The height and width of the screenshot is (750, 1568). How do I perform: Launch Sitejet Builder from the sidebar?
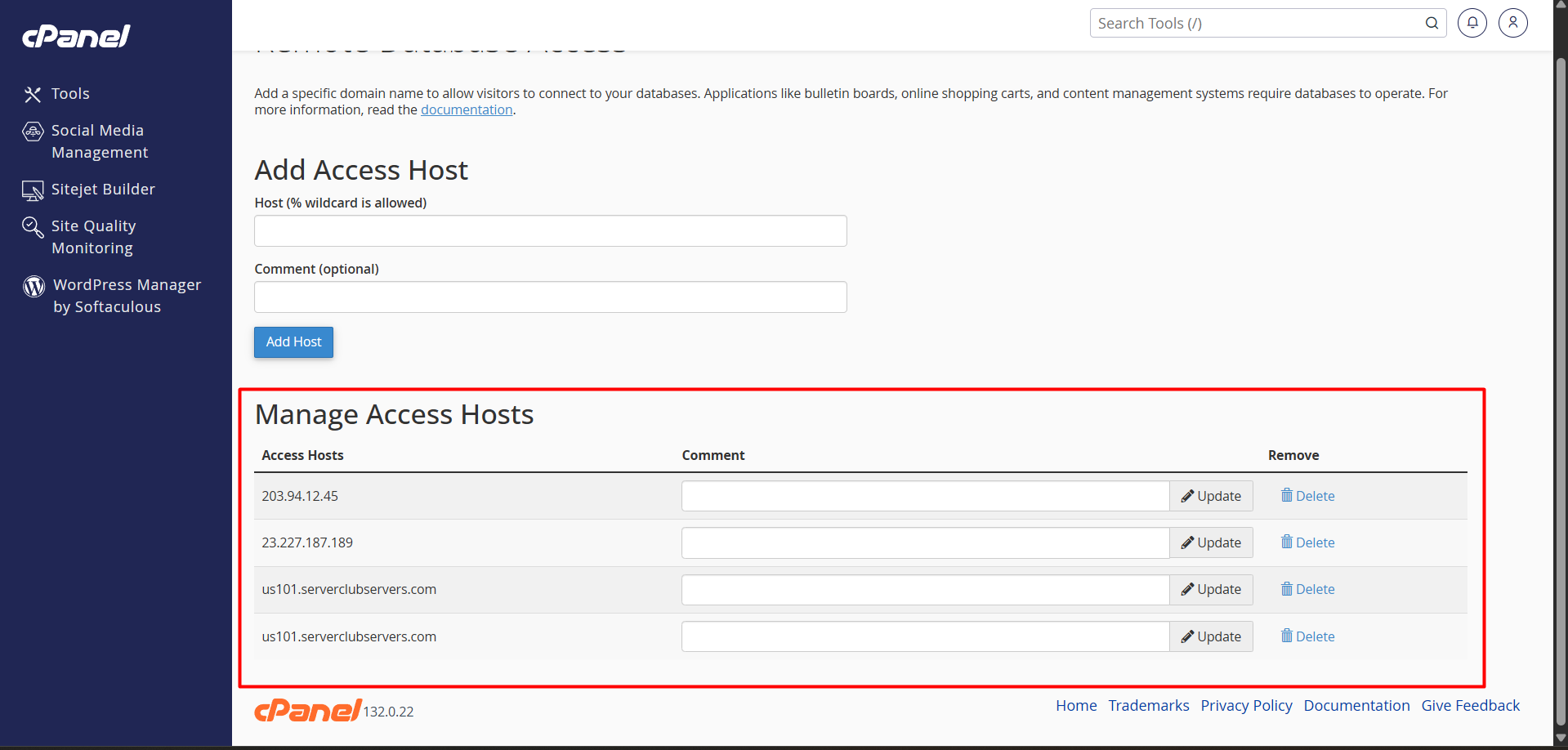[x=103, y=190]
